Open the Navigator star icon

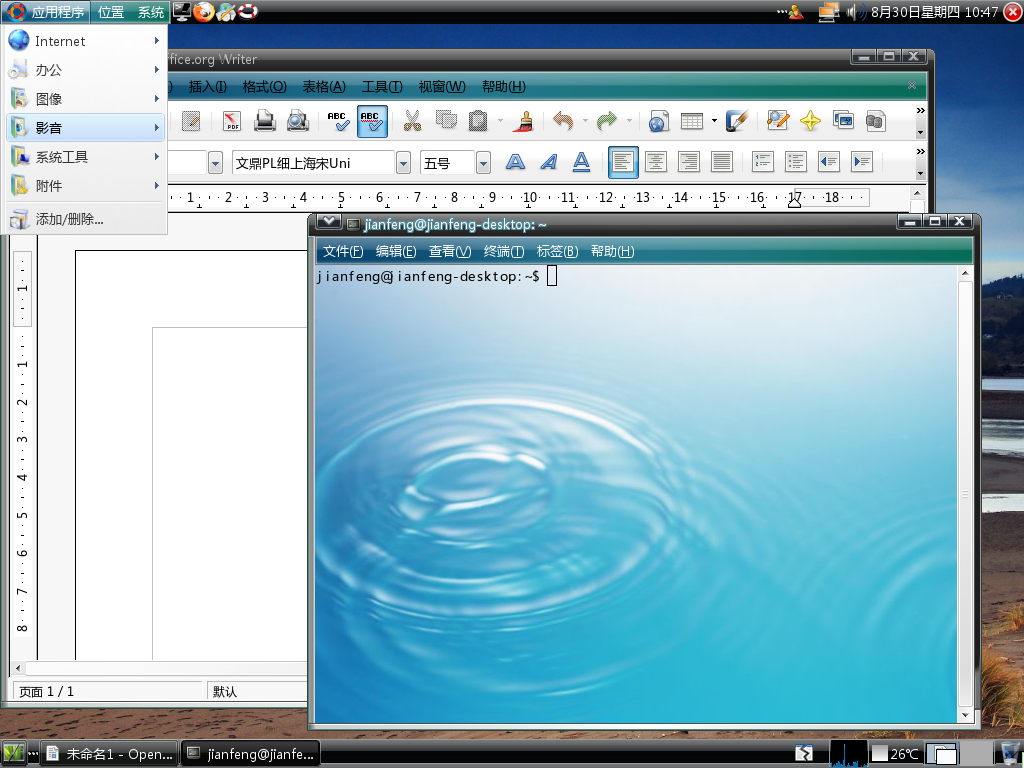810,121
